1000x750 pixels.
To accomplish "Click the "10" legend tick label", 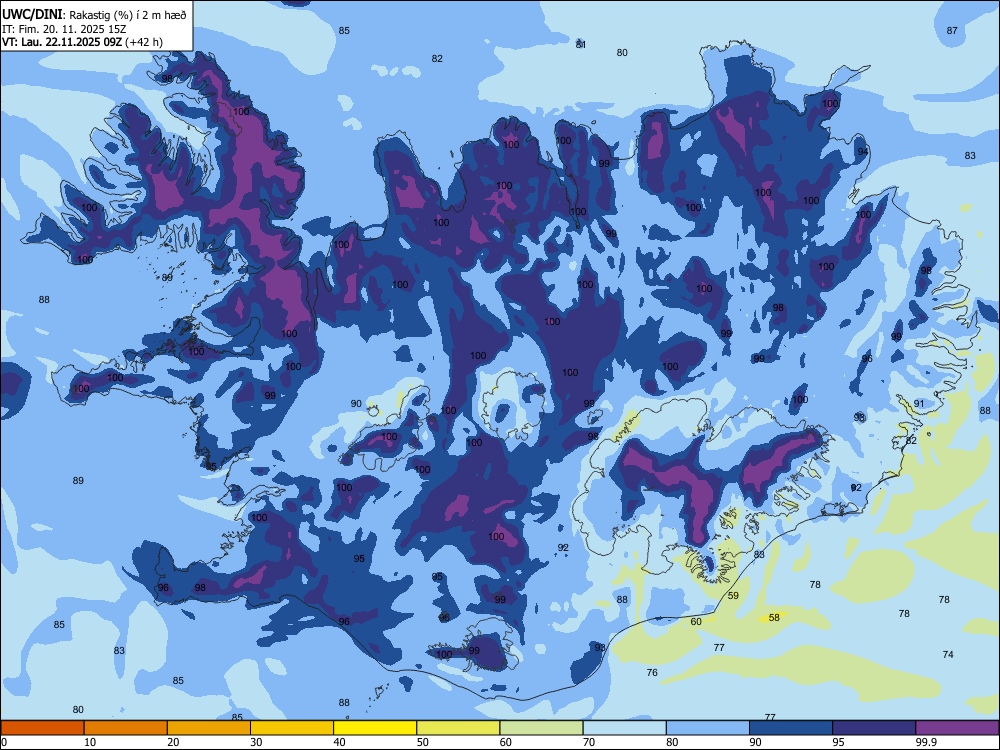I will pyautogui.click(x=90, y=742).
